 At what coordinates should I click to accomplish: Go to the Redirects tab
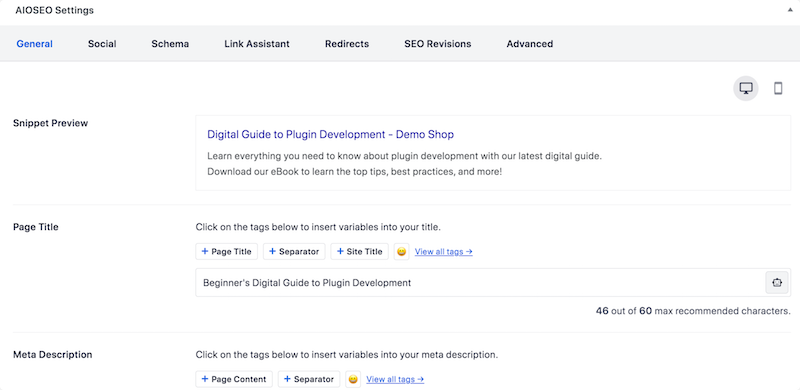click(347, 44)
